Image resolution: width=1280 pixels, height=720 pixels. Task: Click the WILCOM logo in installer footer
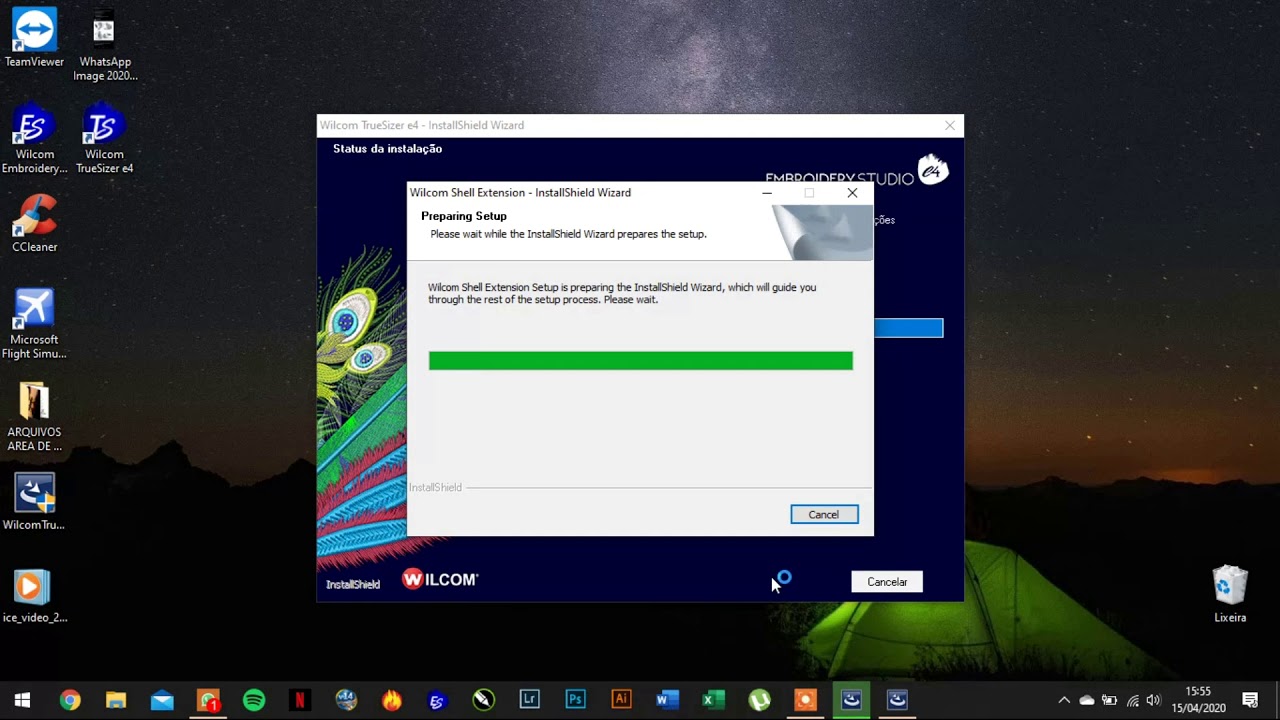(440, 579)
